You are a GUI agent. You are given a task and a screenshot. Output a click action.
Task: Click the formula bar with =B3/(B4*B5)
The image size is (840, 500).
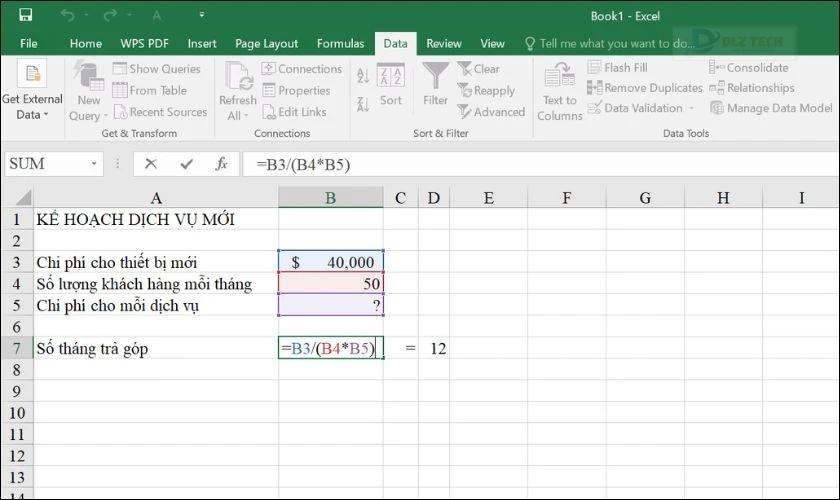540,164
